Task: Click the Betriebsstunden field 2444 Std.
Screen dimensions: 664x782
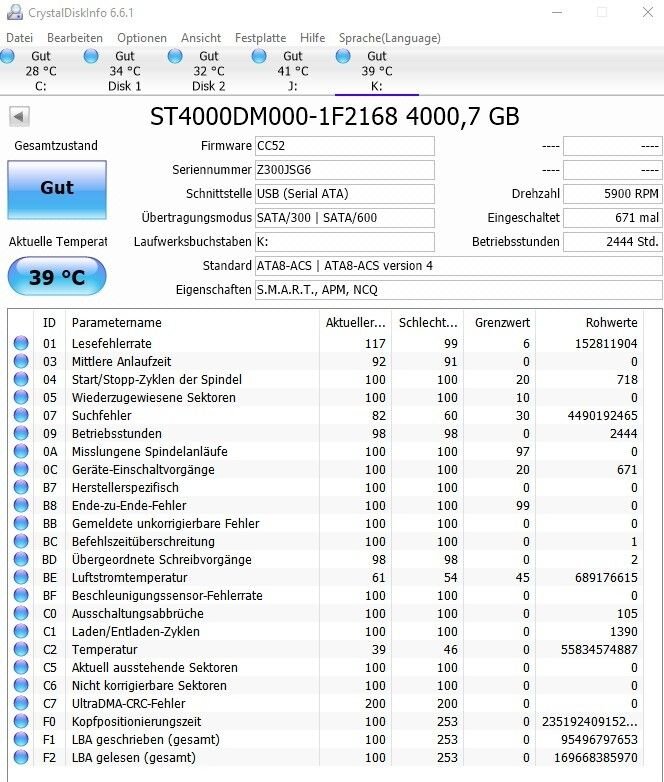Action: 613,242
